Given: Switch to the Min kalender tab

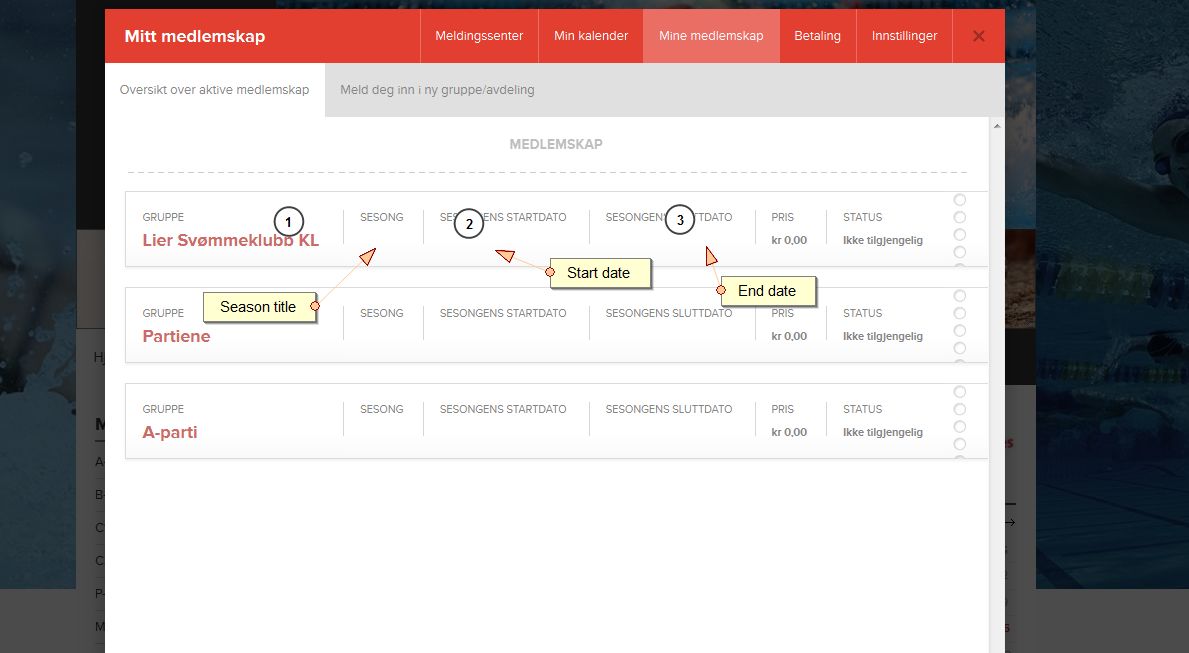Looking at the screenshot, I should 591,36.
